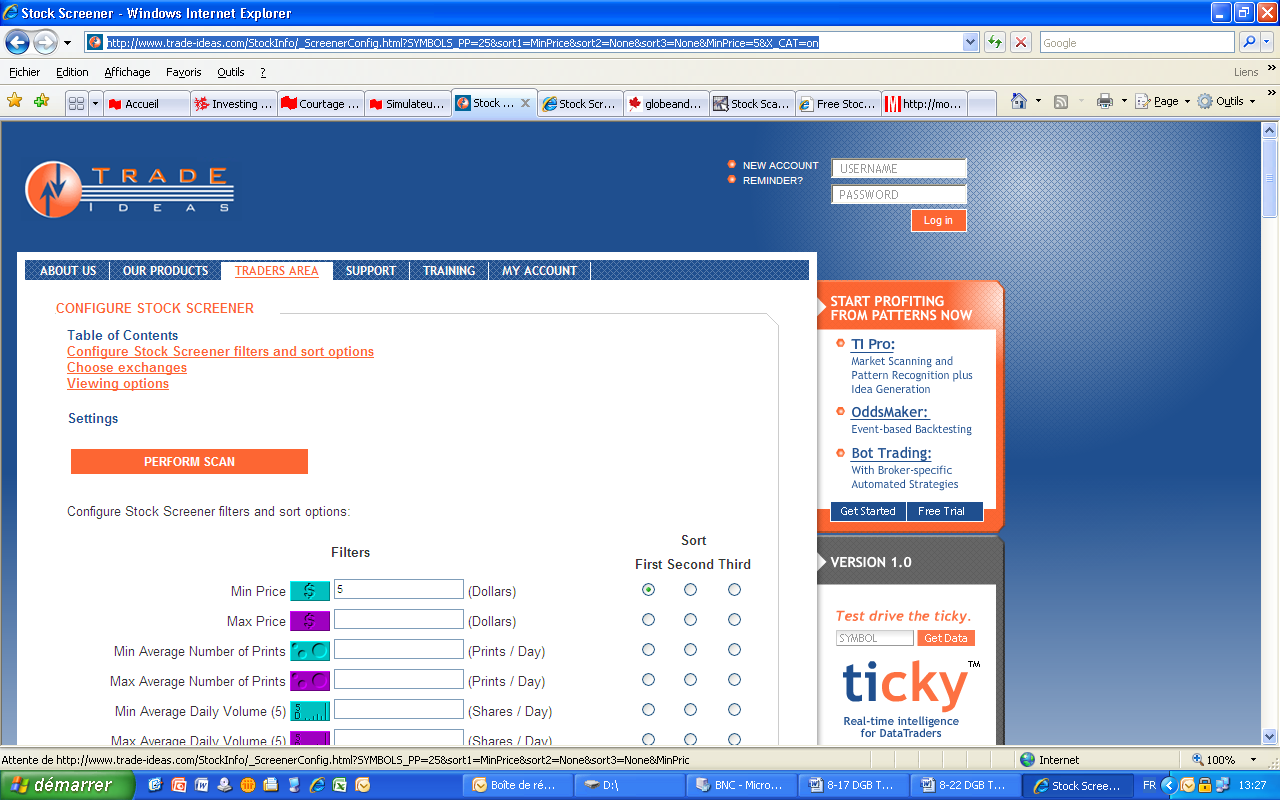Click the Choose exchanges link
1280x800 pixels.
(127, 368)
